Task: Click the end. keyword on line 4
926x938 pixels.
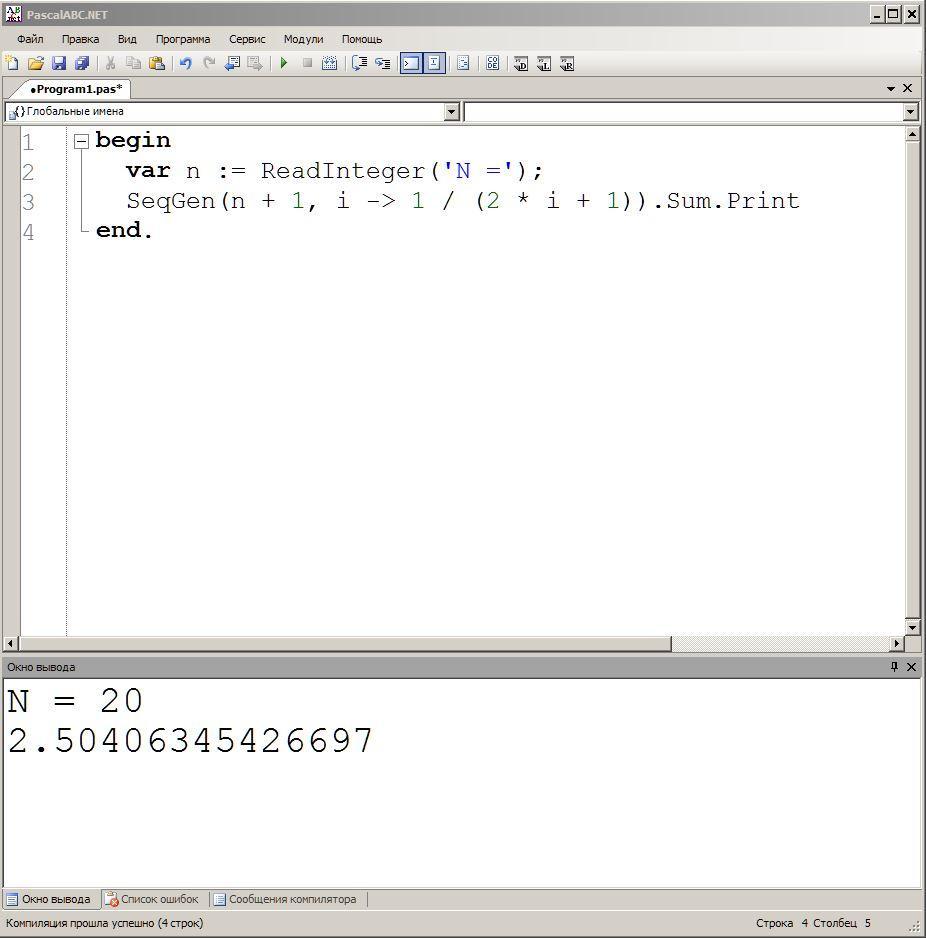Action: coord(124,230)
